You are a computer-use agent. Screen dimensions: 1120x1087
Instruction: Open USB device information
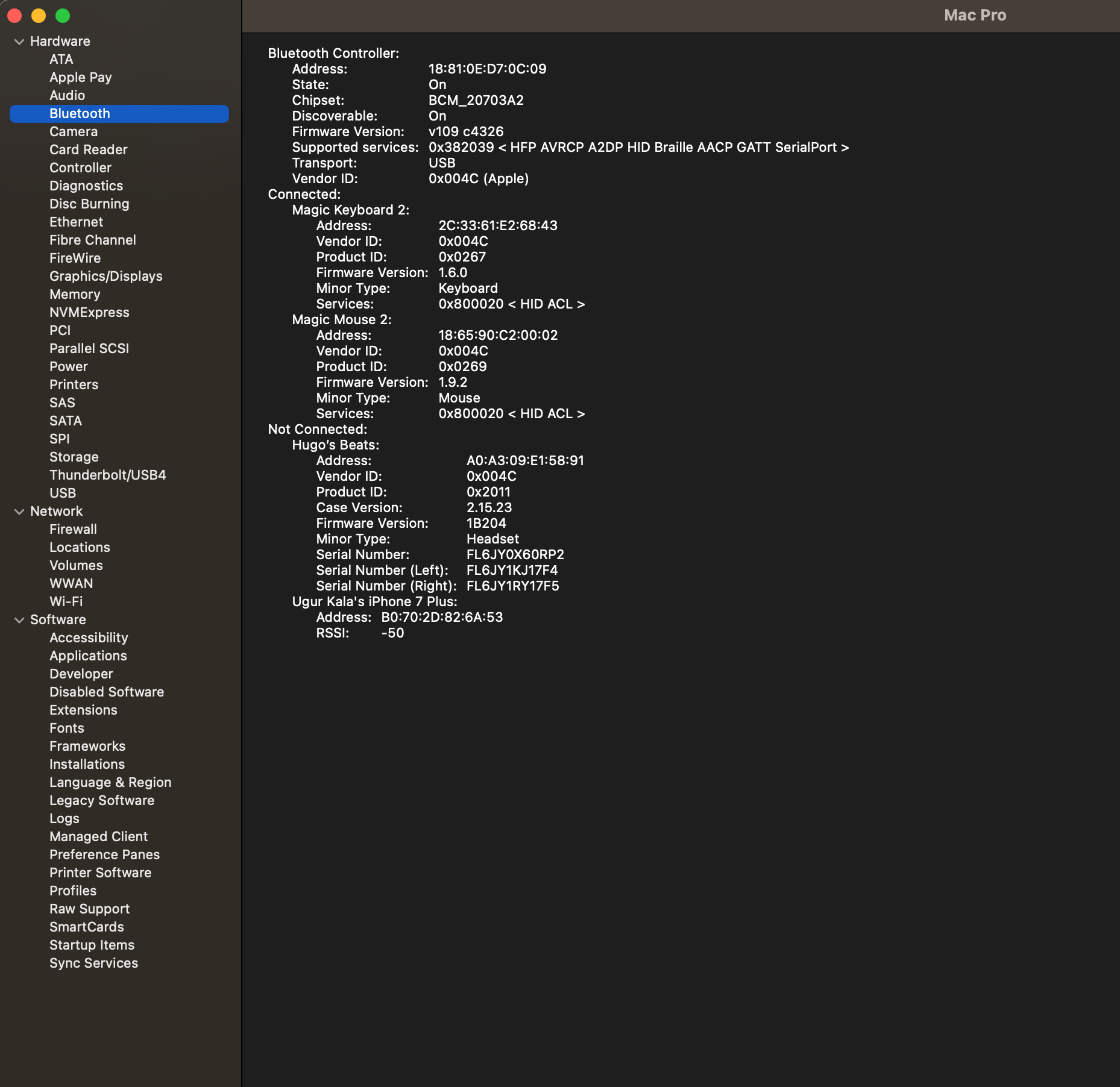click(63, 493)
